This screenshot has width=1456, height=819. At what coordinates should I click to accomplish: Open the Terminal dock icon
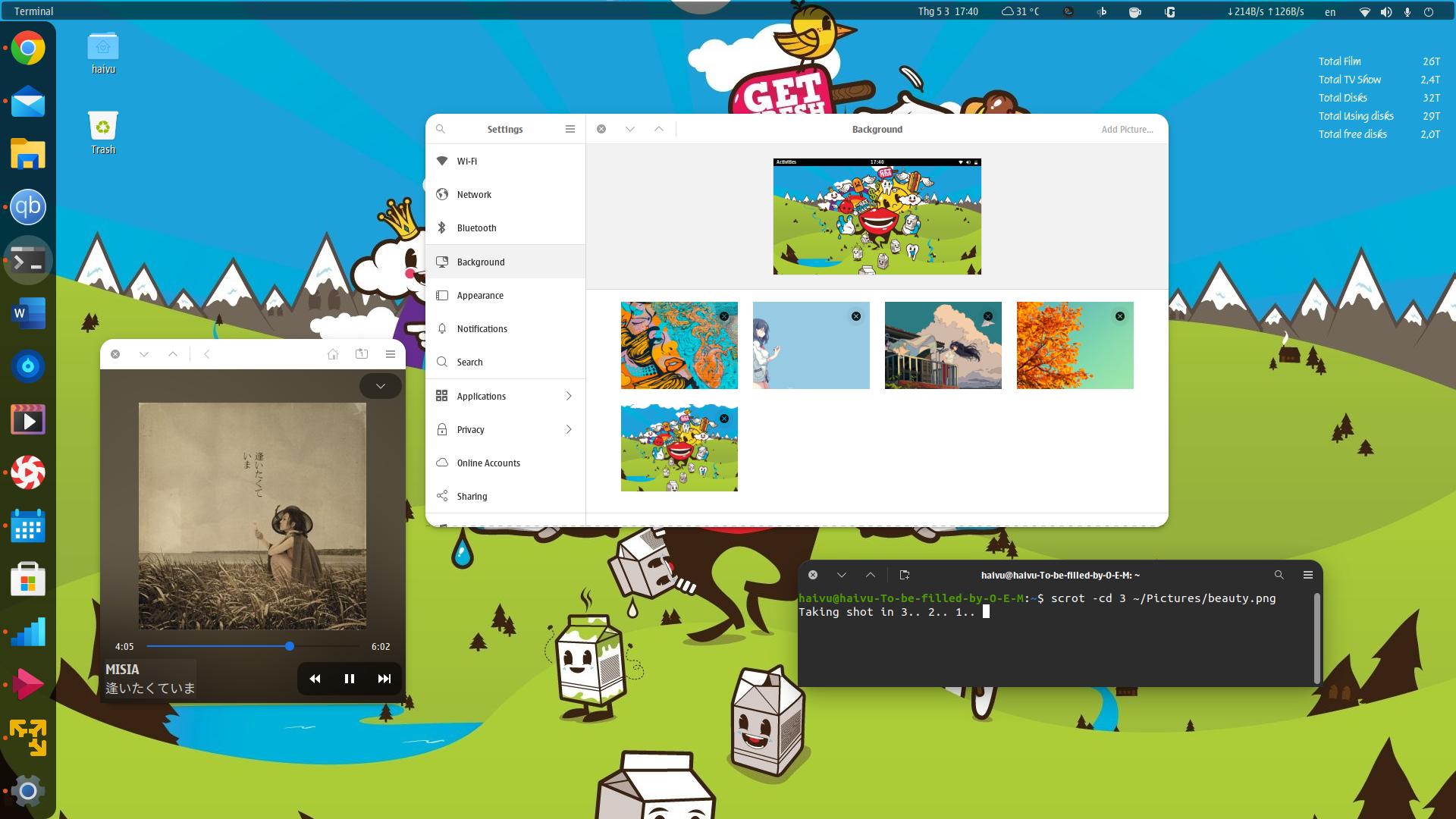[x=28, y=260]
